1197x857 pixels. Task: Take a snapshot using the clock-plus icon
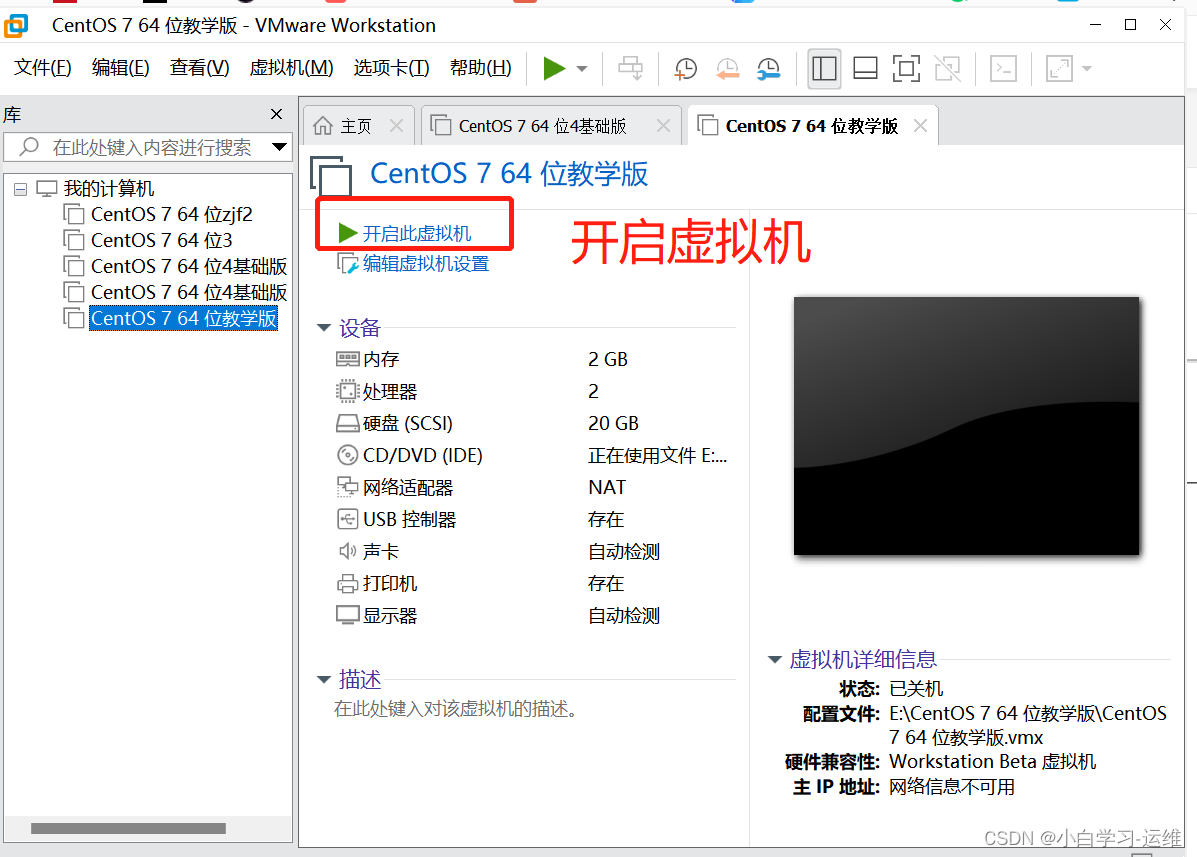(686, 69)
